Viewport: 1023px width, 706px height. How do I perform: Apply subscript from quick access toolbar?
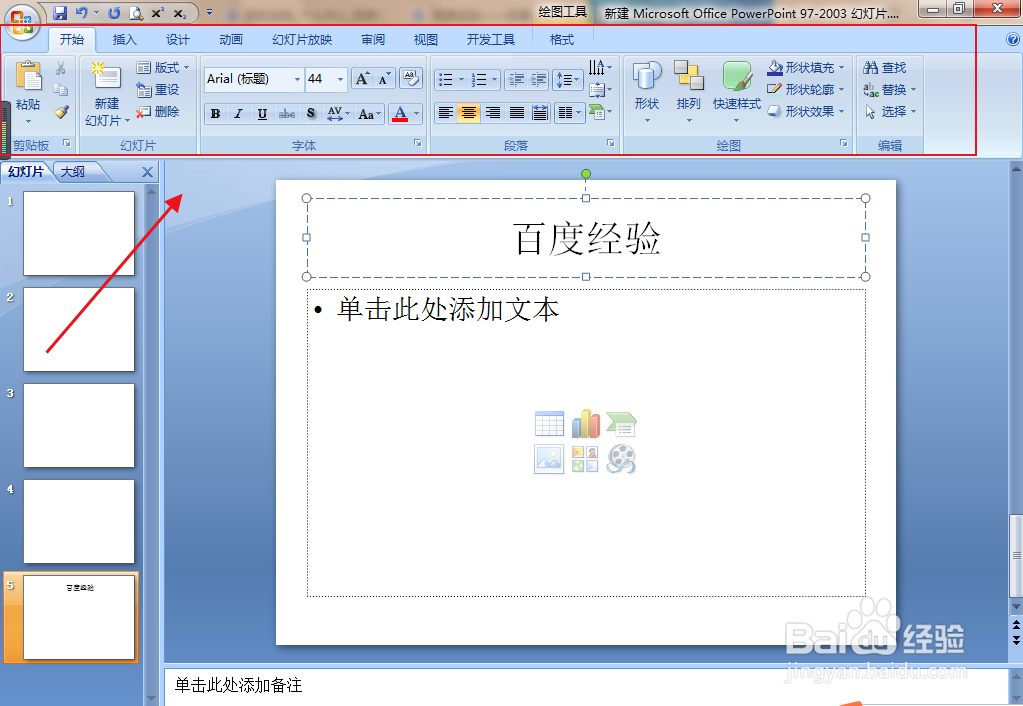pyautogui.click(x=179, y=13)
